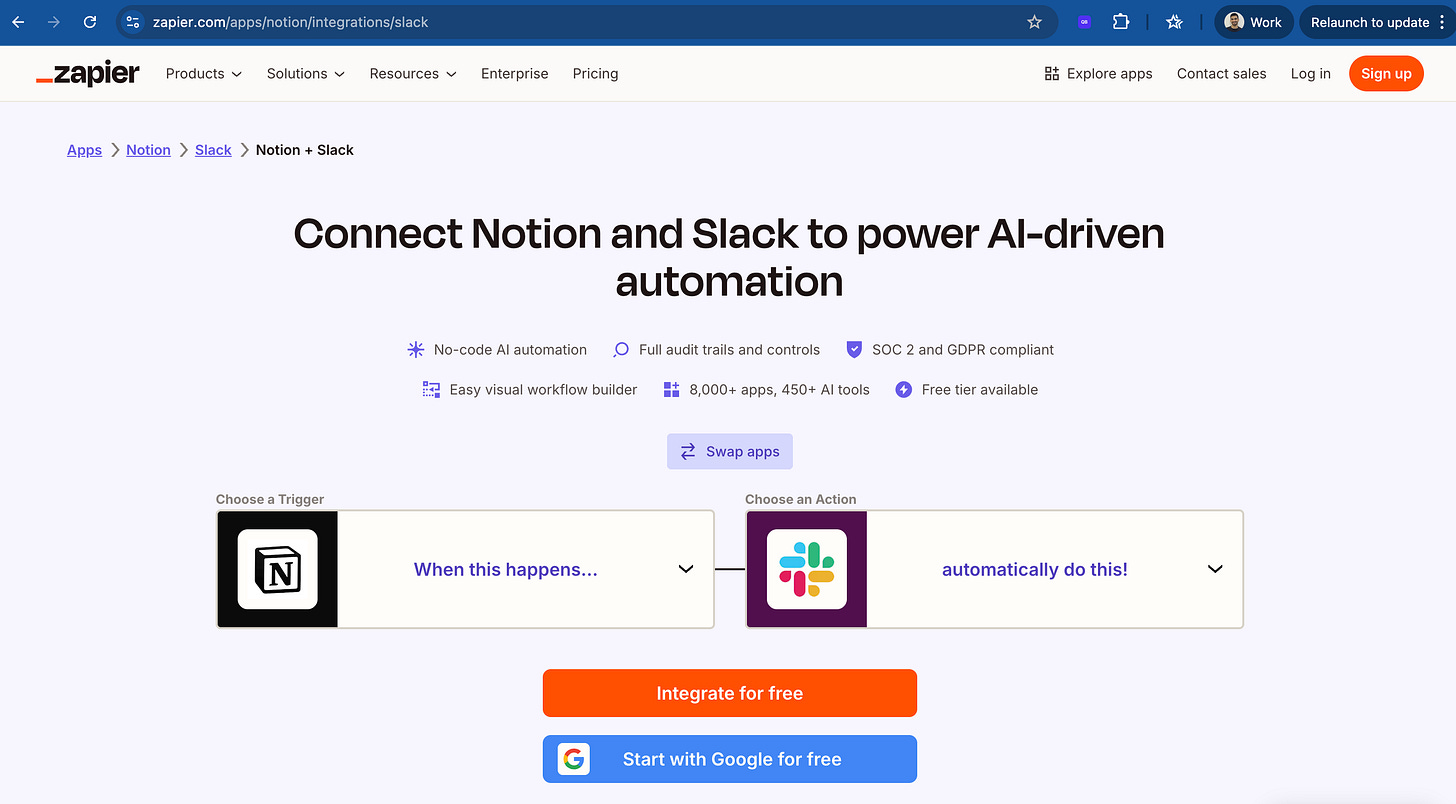The width and height of the screenshot is (1456, 804).
Task: Click Start with Google for free
Action: 730,759
